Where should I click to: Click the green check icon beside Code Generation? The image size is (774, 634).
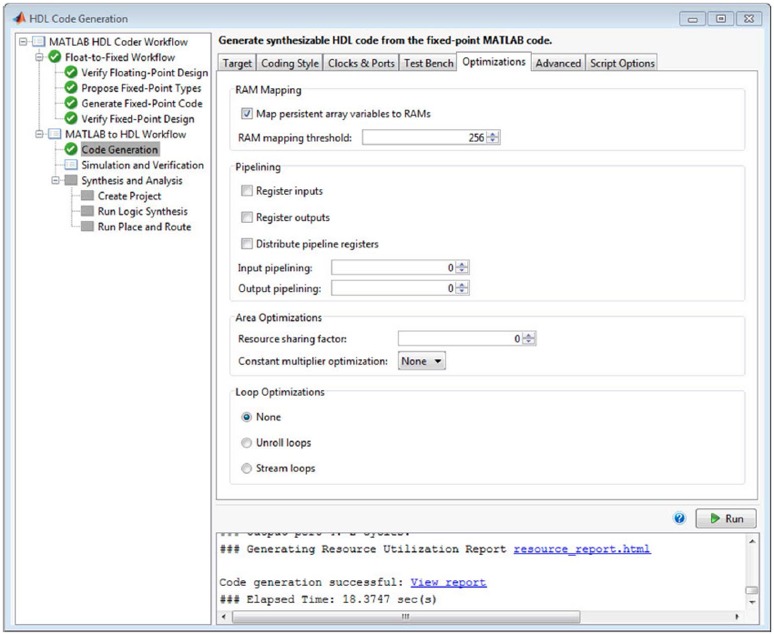pos(71,149)
